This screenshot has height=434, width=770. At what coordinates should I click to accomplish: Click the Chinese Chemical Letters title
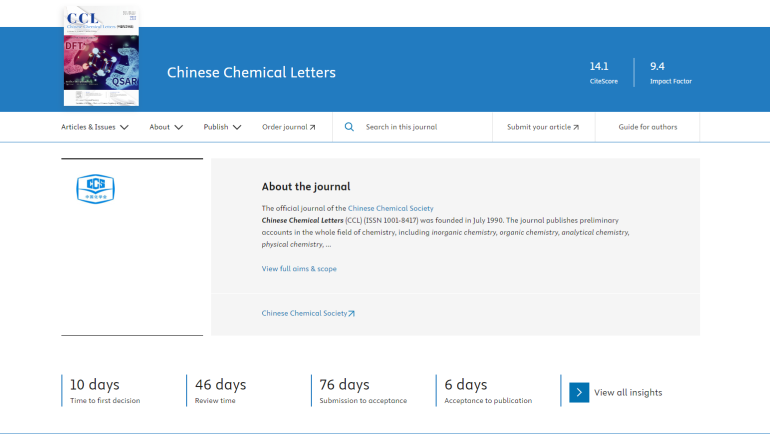pos(251,72)
